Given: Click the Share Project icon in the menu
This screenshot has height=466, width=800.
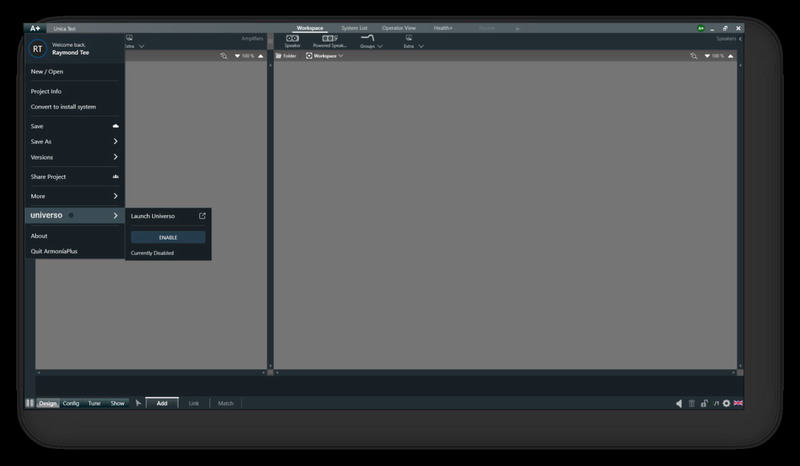Looking at the screenshot, I should pos(116,177).
